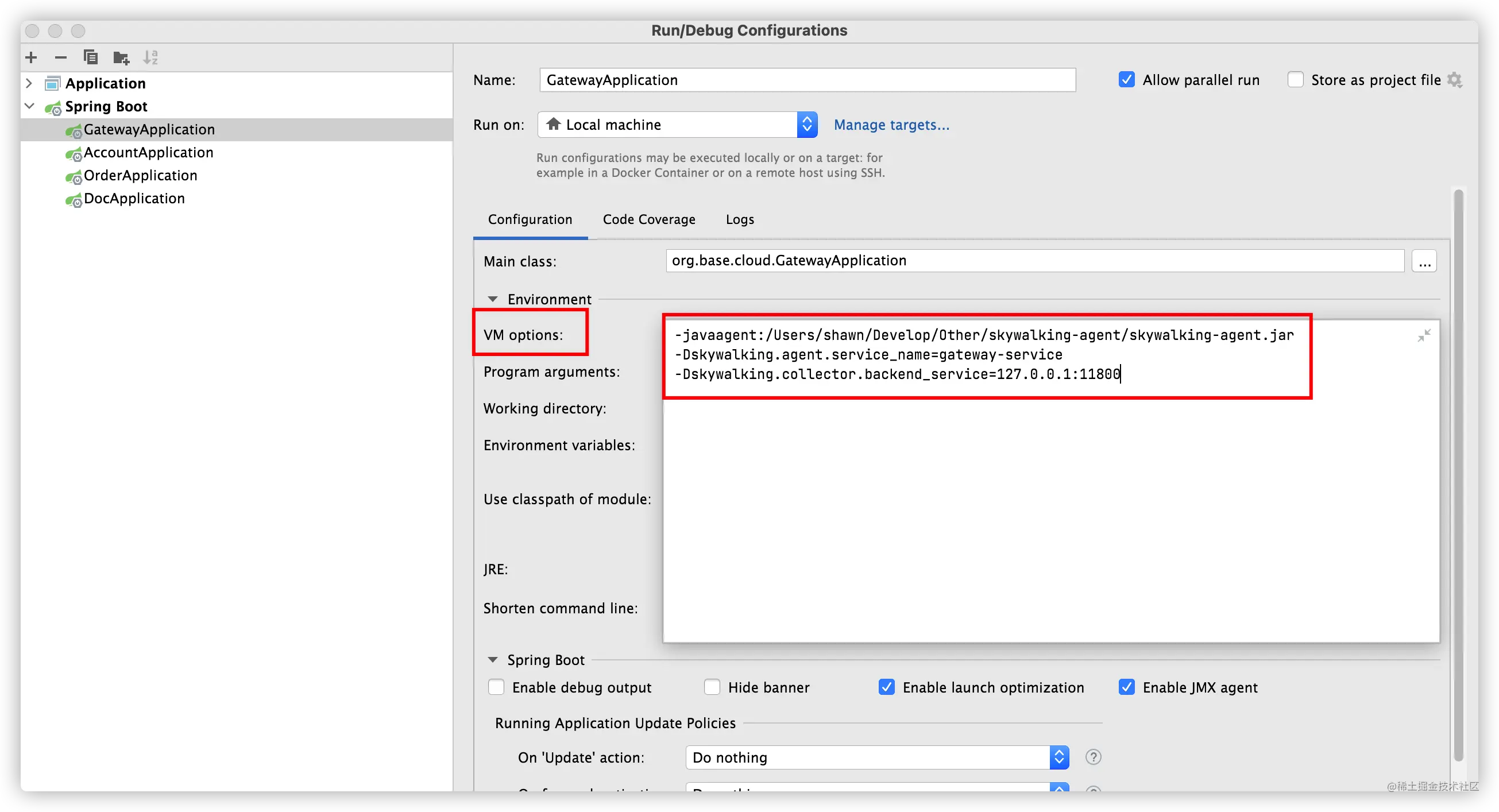
Task: Click the Application node icon
Action: 52,83
